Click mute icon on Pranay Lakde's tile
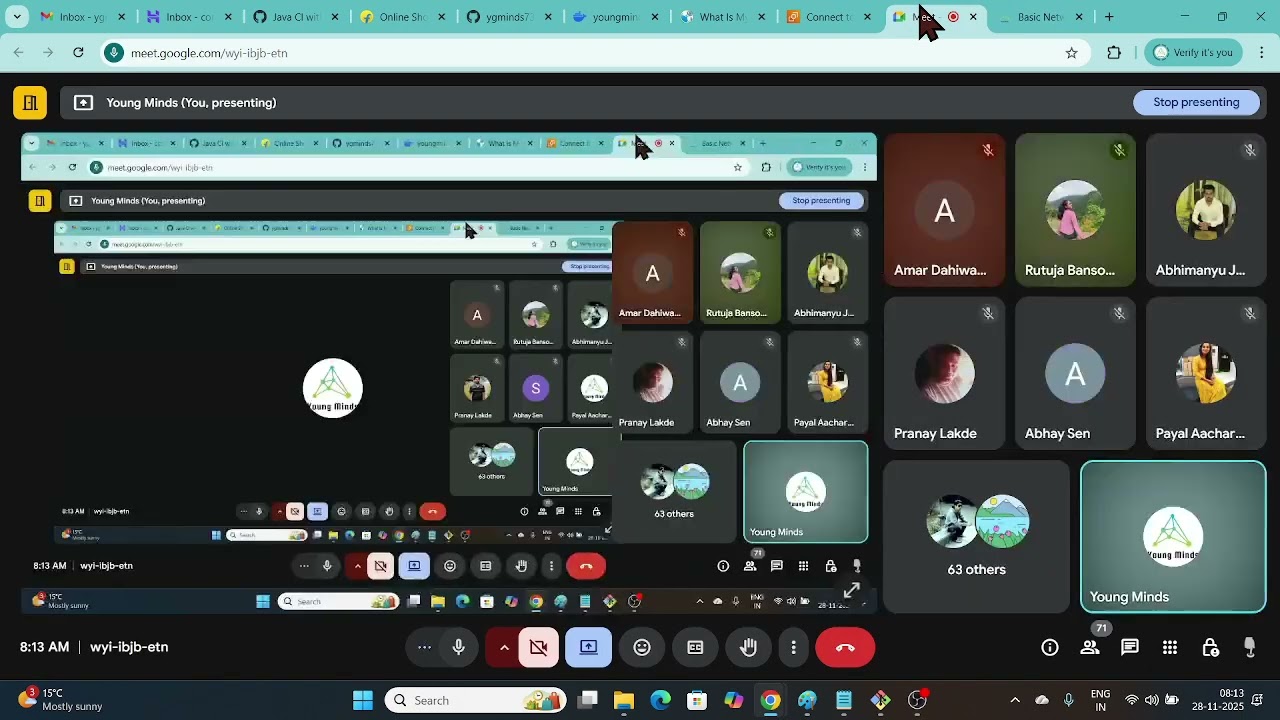The width and height of the screenshot is (1280, 720). click(988, 313)
